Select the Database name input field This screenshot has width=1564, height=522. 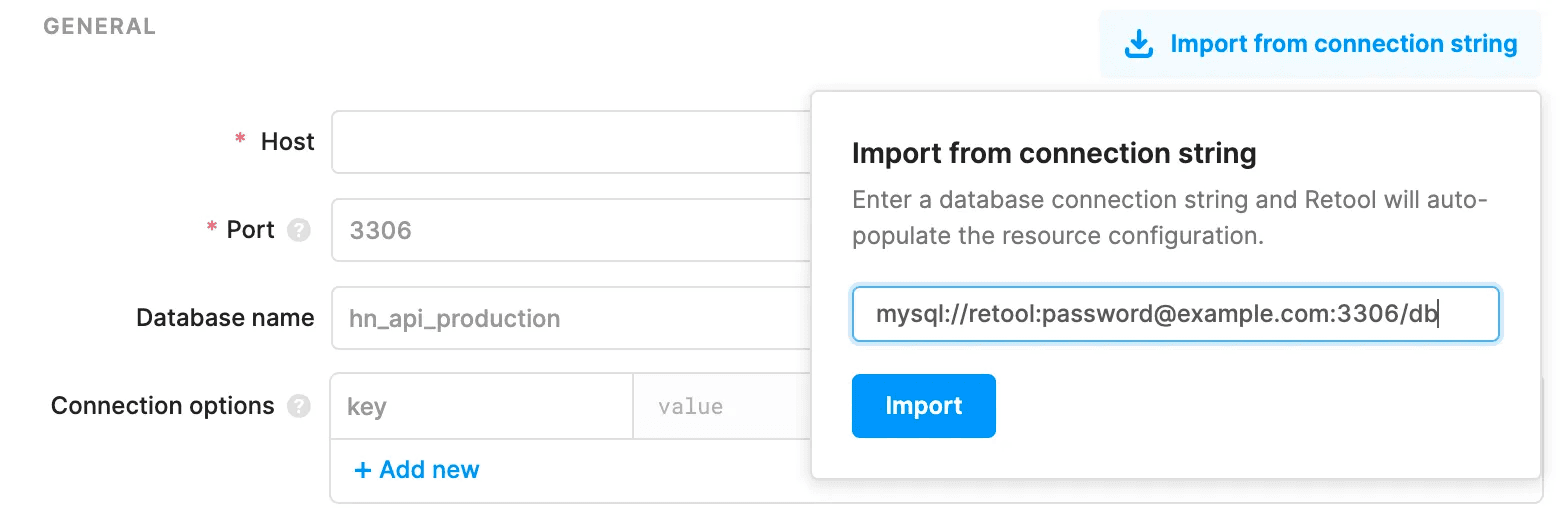pos(572,318)
